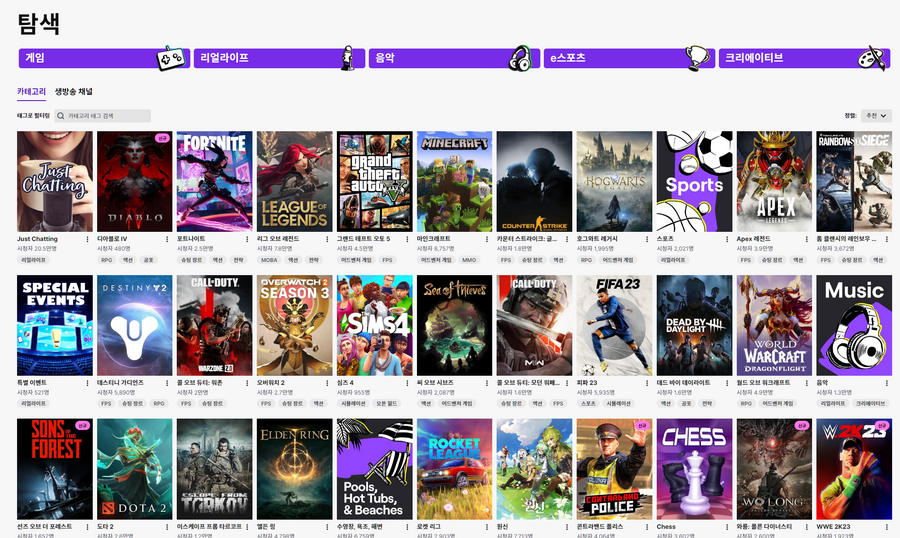Open the Diablo IV cover
Image resolution: width=900 pixels, height=538 pixels.
pos(134,181)
